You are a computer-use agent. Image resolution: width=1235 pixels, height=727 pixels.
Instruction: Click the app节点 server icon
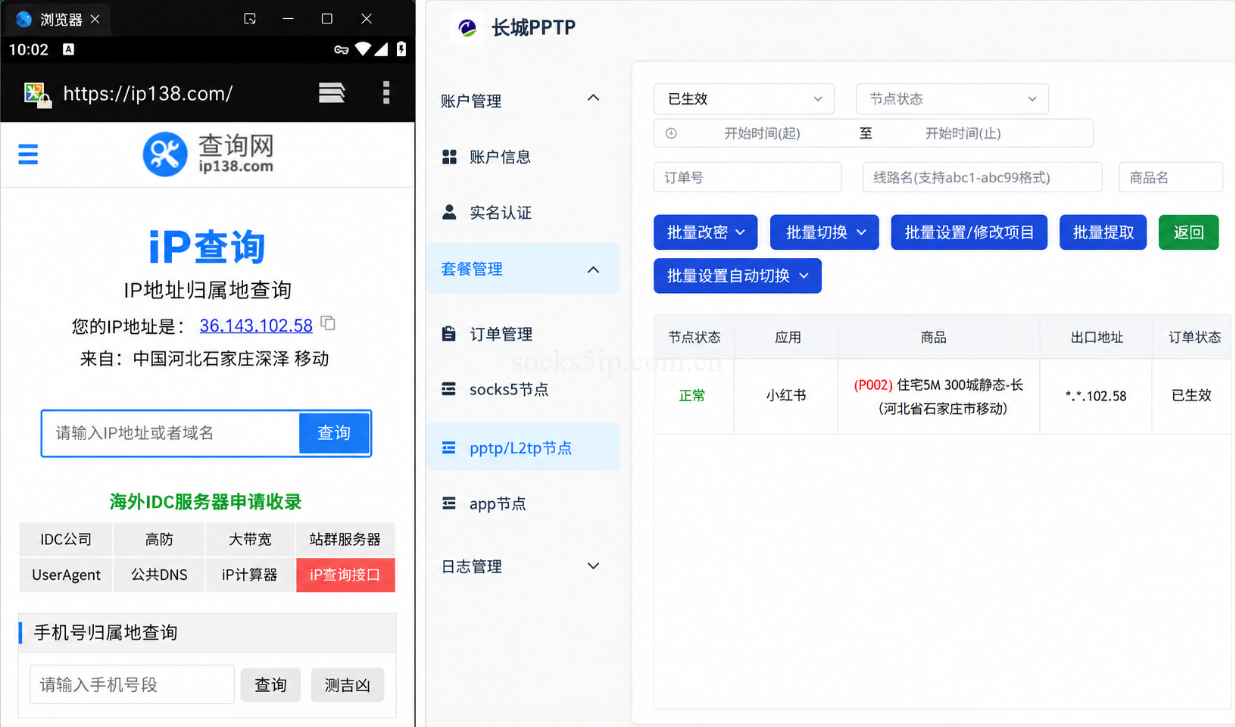(449, 503)
